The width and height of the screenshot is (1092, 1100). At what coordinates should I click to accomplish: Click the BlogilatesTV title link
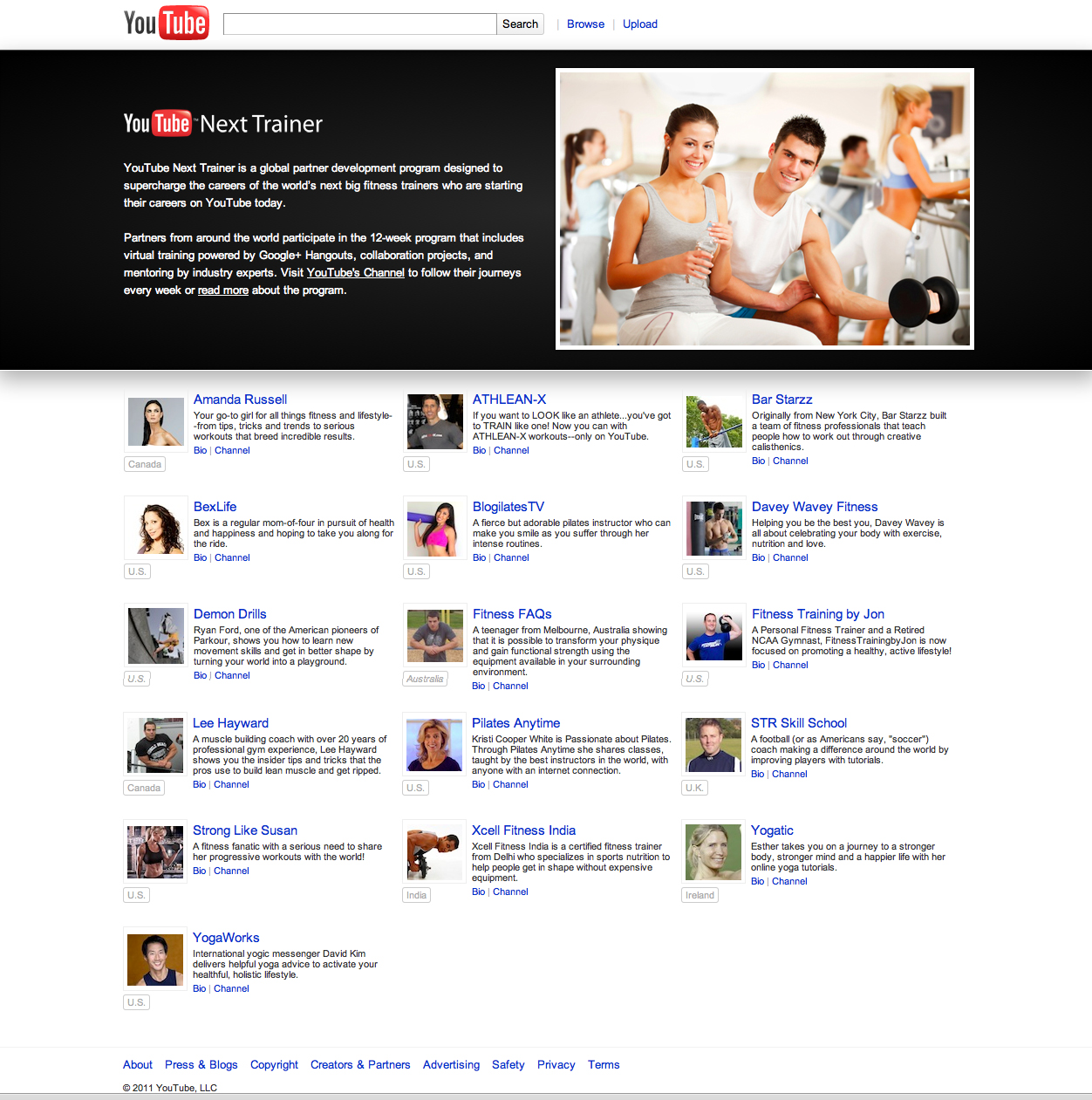tap(508, 507)
